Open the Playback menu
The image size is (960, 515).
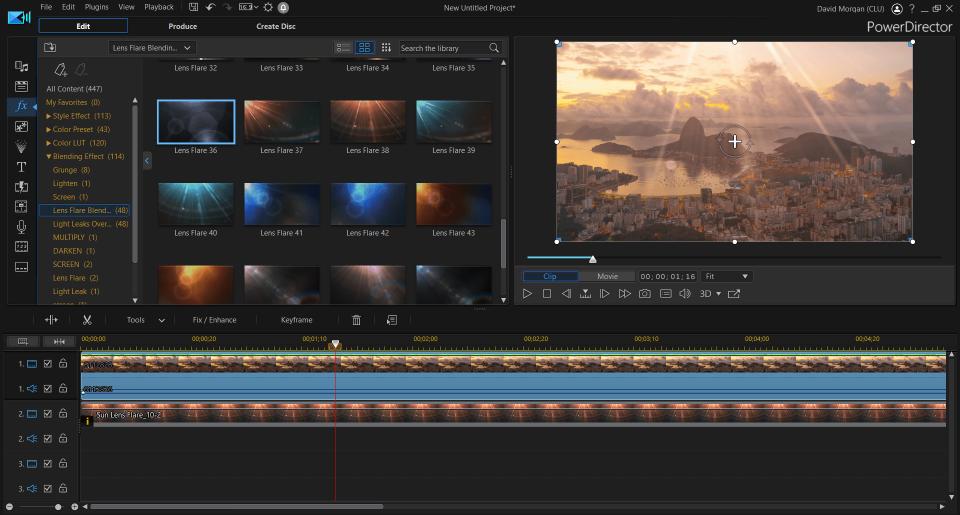click(159, 7)
